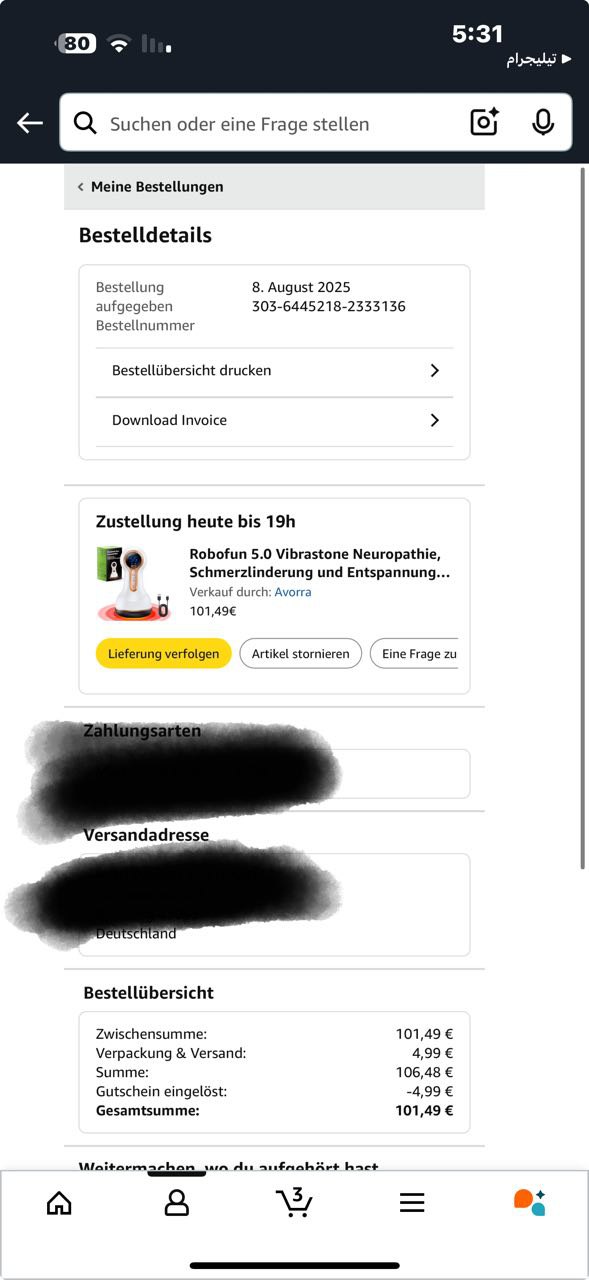Screen dimensions: 589x1280
Task: Click the page scrollbar on the right edge
Action: pos(583,518)
